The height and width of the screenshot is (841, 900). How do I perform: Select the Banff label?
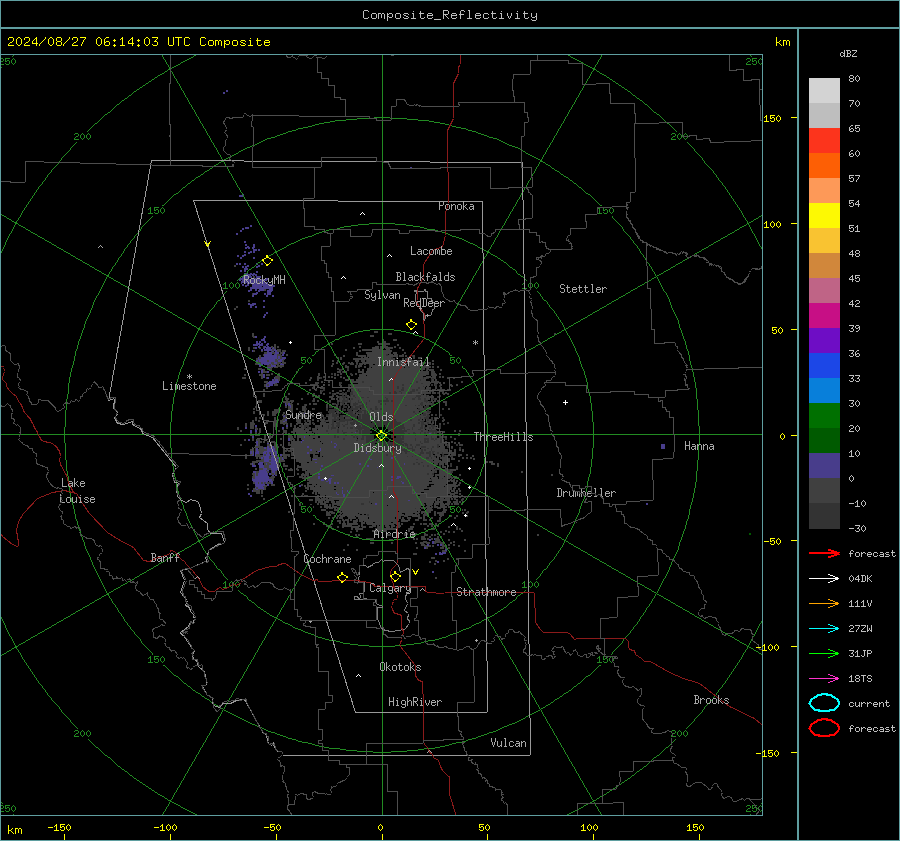tap(165, 558)
